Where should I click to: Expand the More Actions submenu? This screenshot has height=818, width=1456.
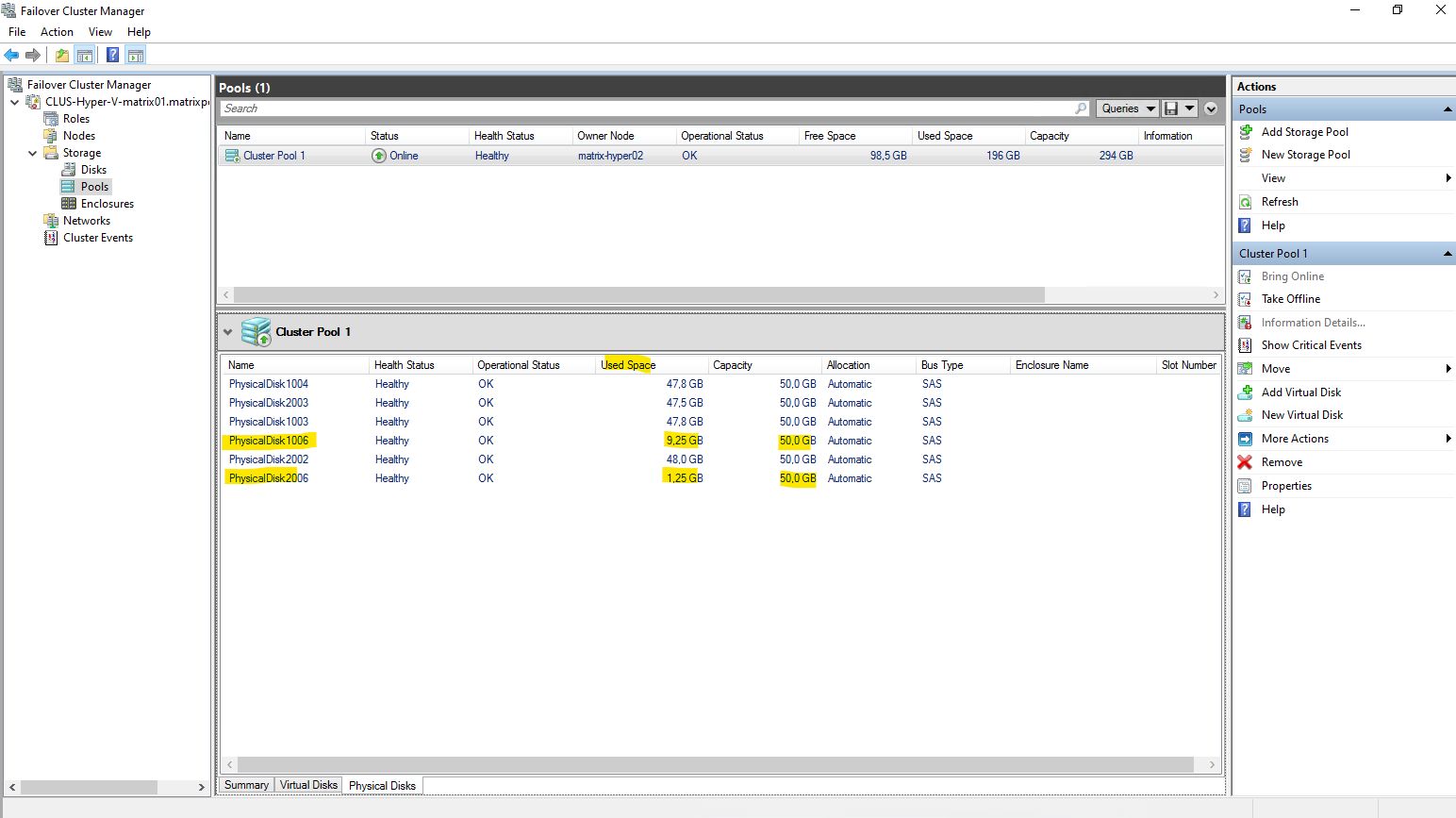tap(1448, 439)
